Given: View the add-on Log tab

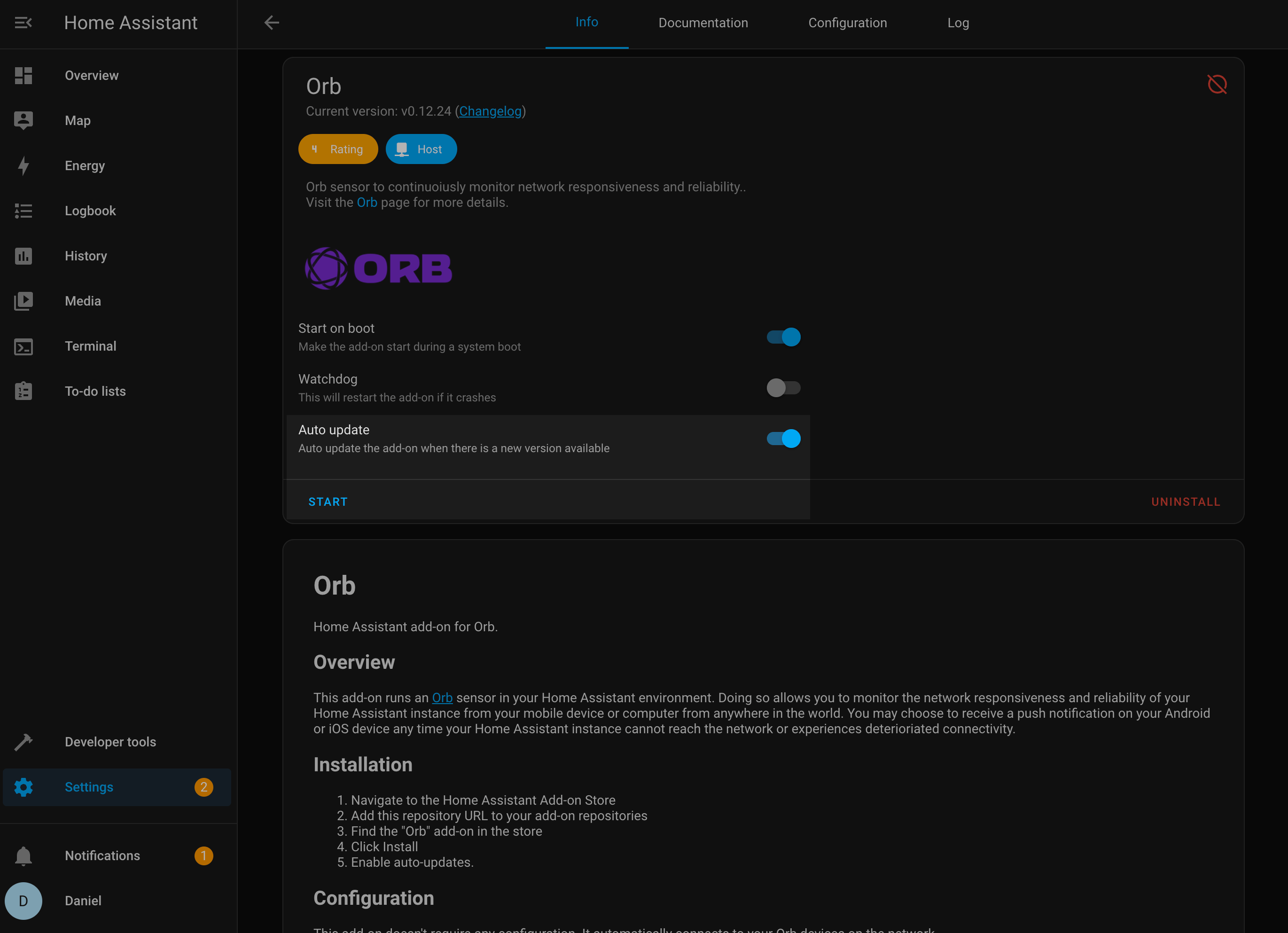Looking at the screenshot, I should click(x=958, y=23).
